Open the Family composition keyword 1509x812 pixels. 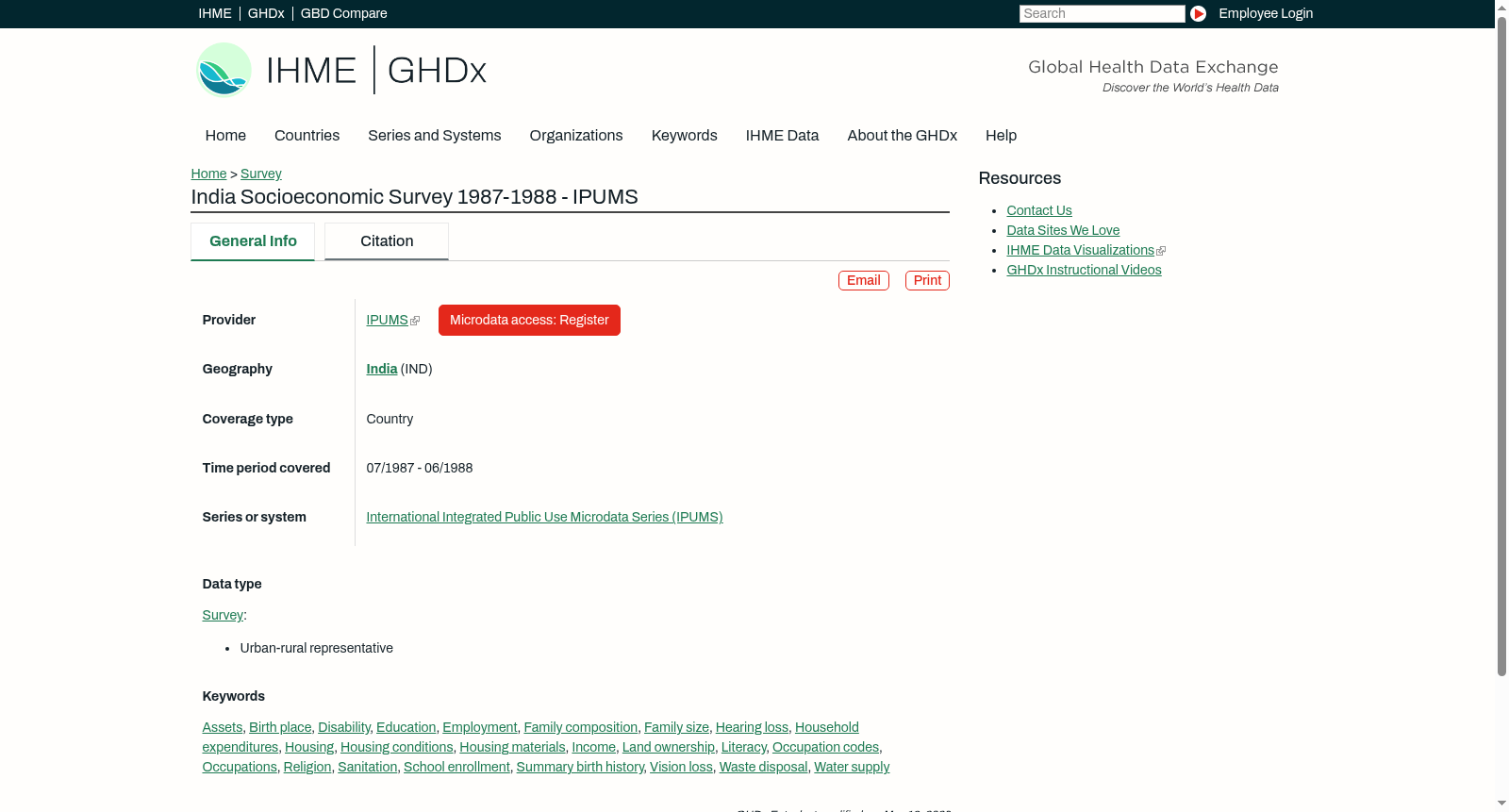click(581, 727)
